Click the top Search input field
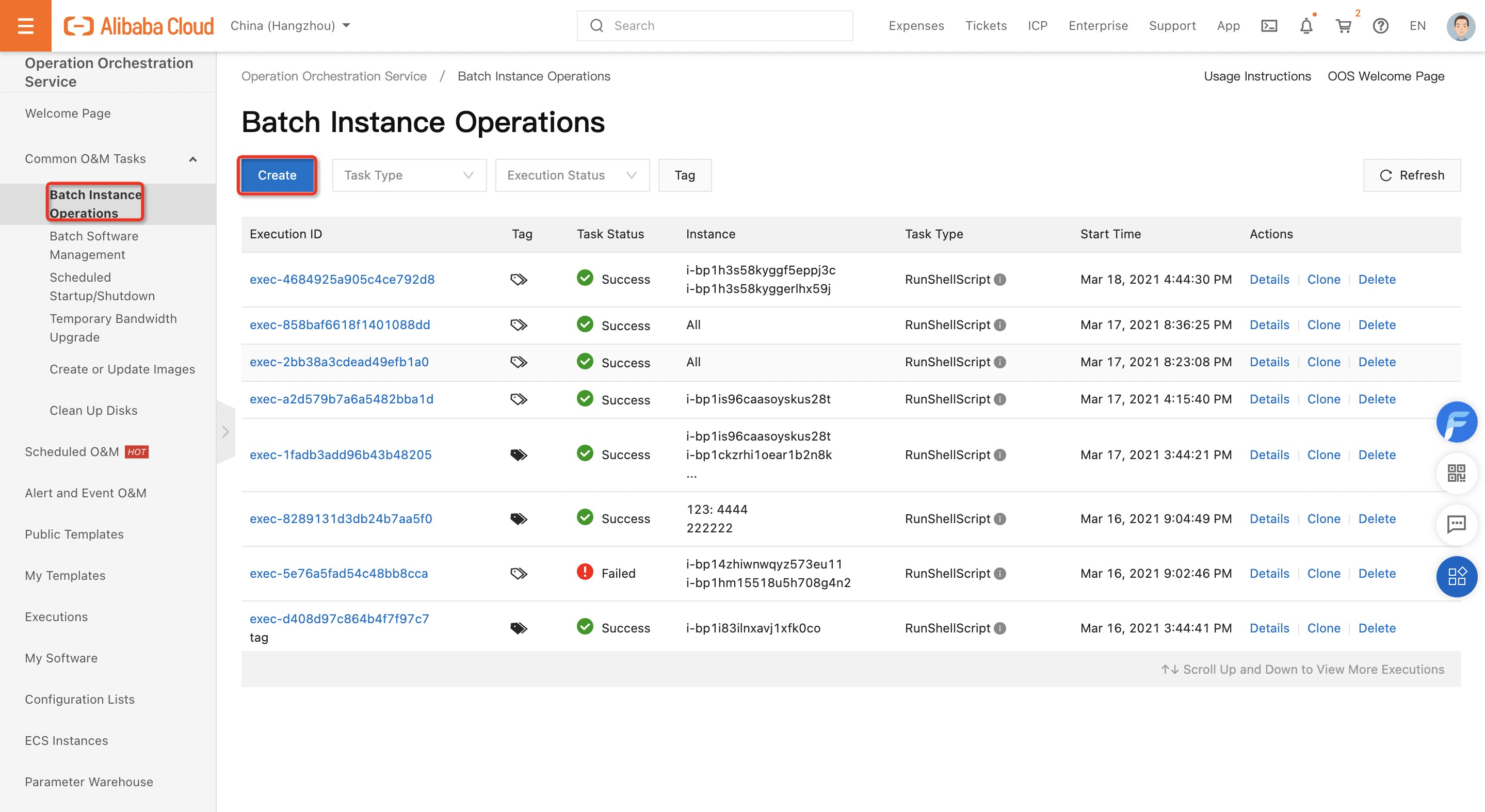The width and height of the screenshot is (1485, 812). click(715, 26)
